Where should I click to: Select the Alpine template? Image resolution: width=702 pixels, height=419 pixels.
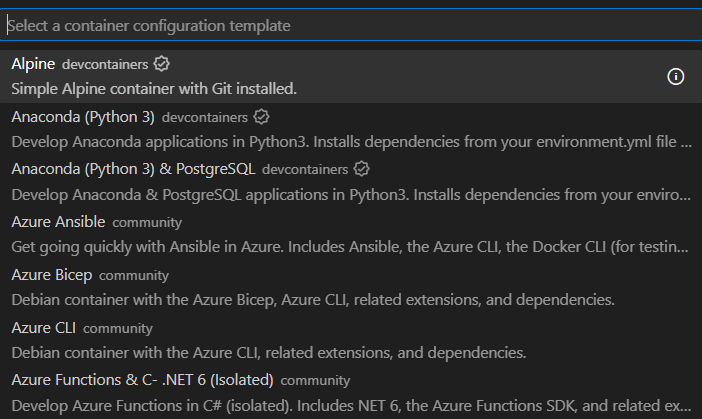click(351, 77)
